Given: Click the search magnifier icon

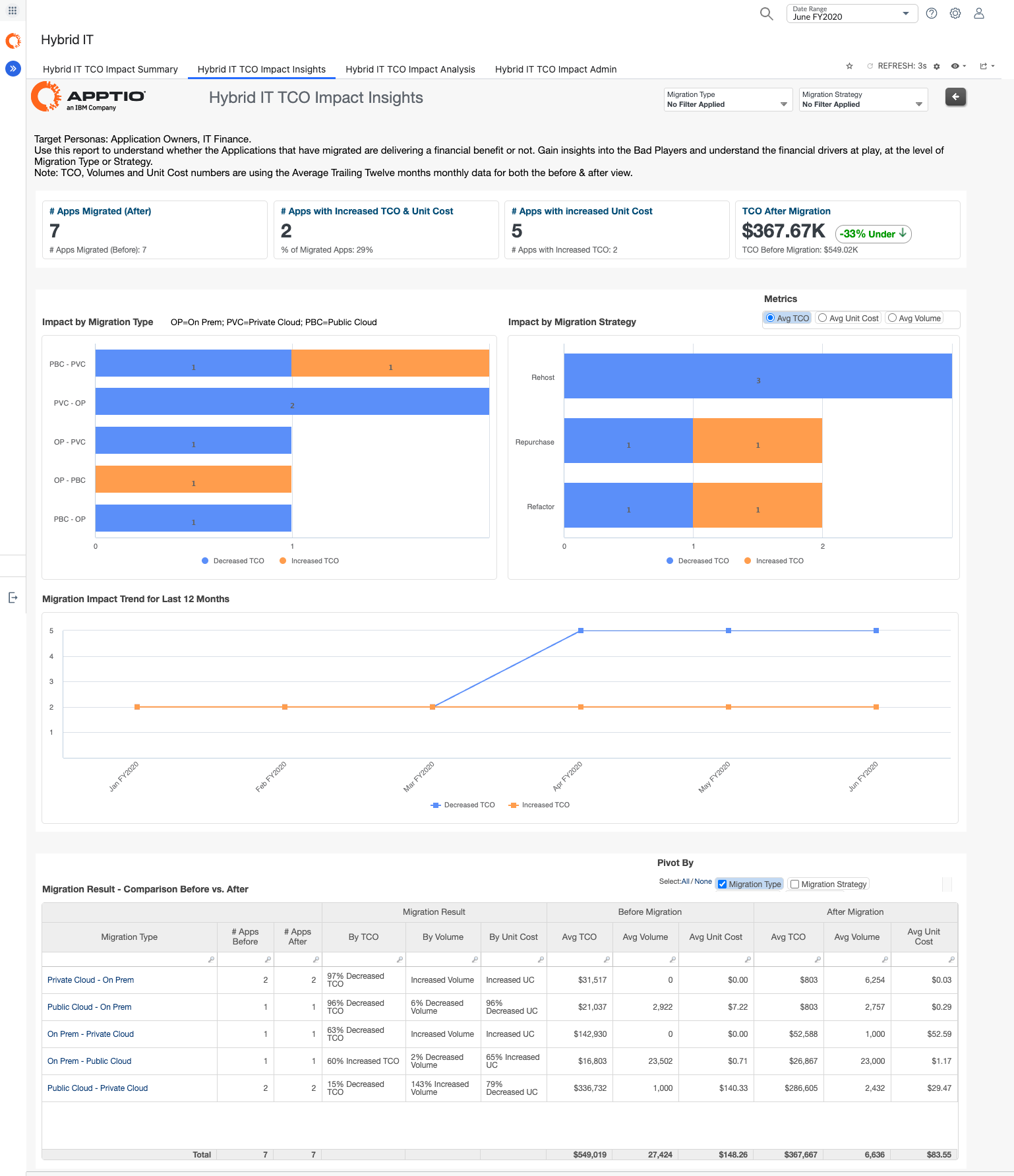Looking at the screenshot, I should (x=766, y=14).
